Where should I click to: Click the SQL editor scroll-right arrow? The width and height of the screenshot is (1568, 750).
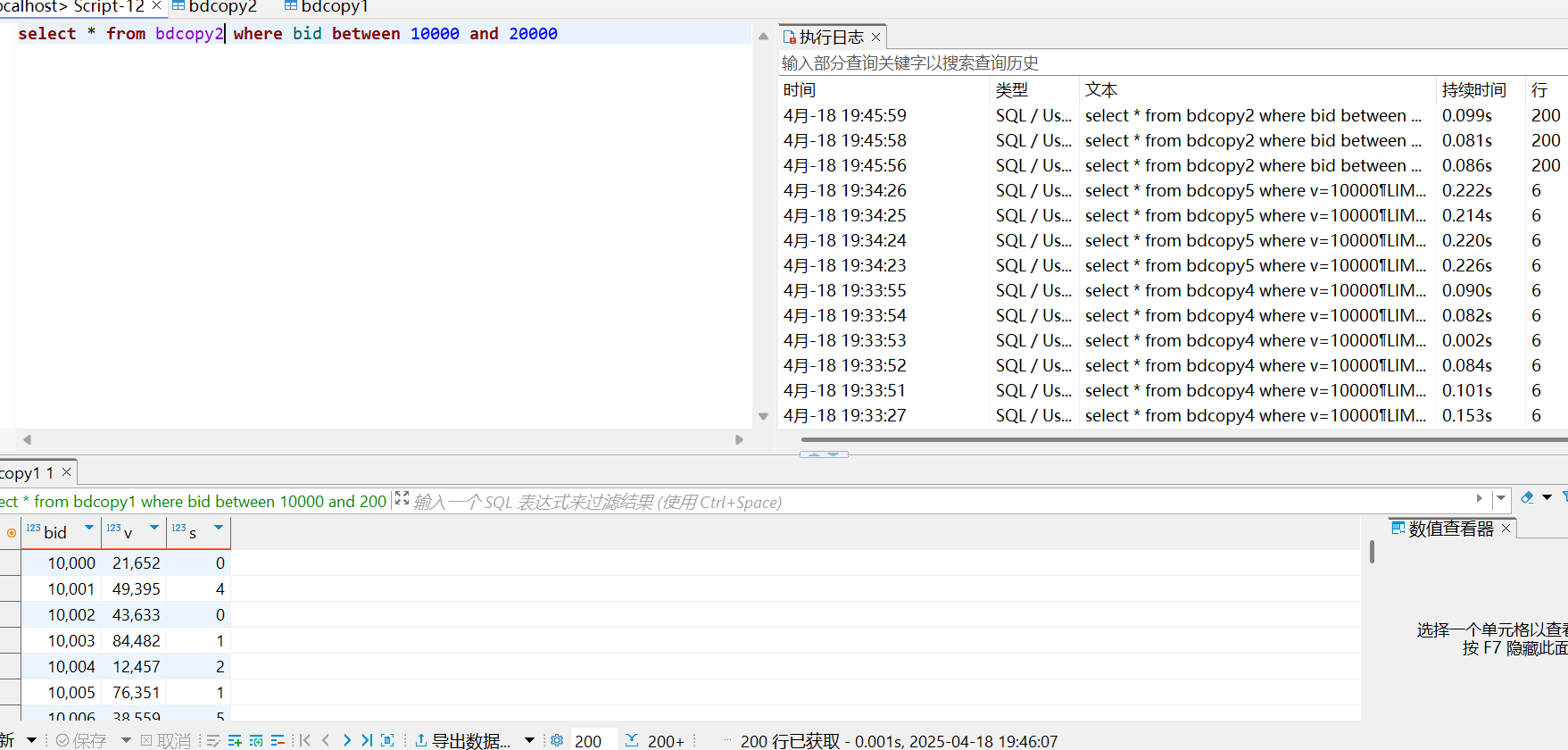(739, 439)
